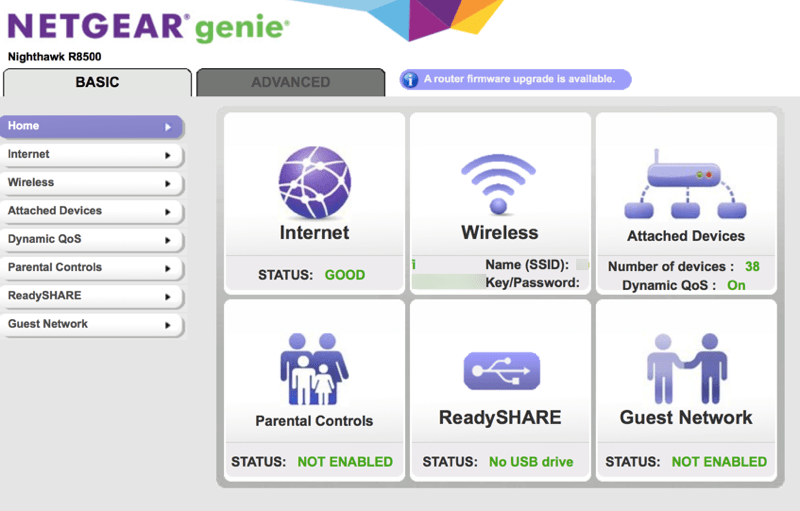Click the arrow on sidebar ReadySHARE item
This screenshot has height=511, width=800.
(168, 297)
